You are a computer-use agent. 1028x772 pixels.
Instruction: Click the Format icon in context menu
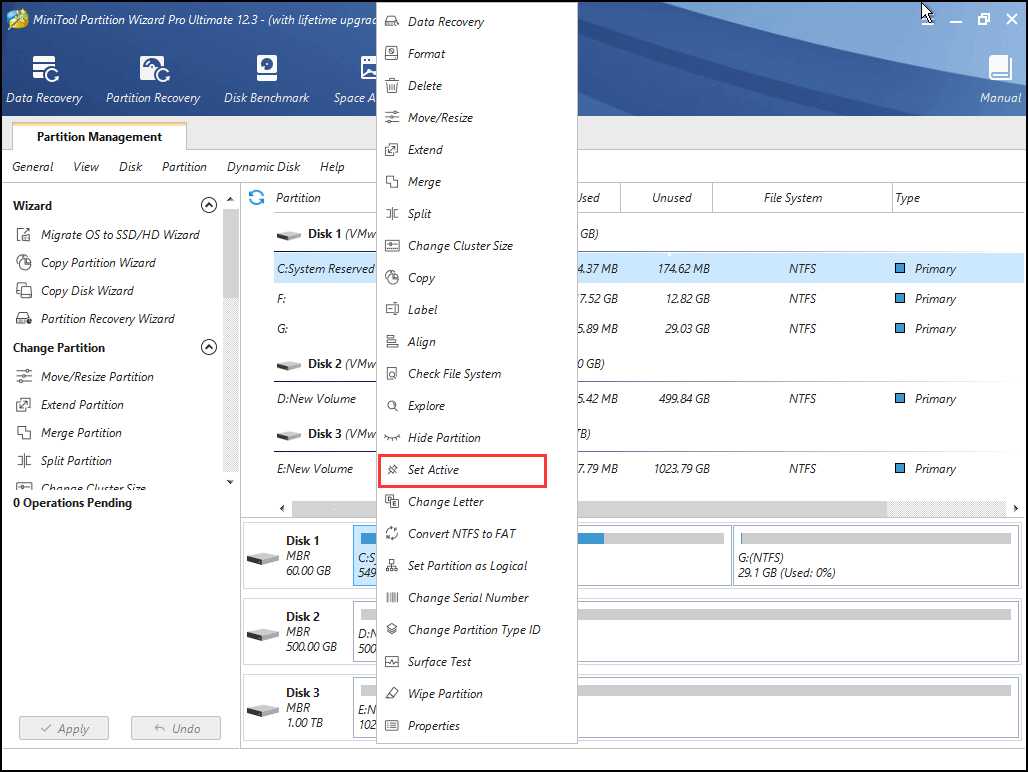click(x=391, y=53)
